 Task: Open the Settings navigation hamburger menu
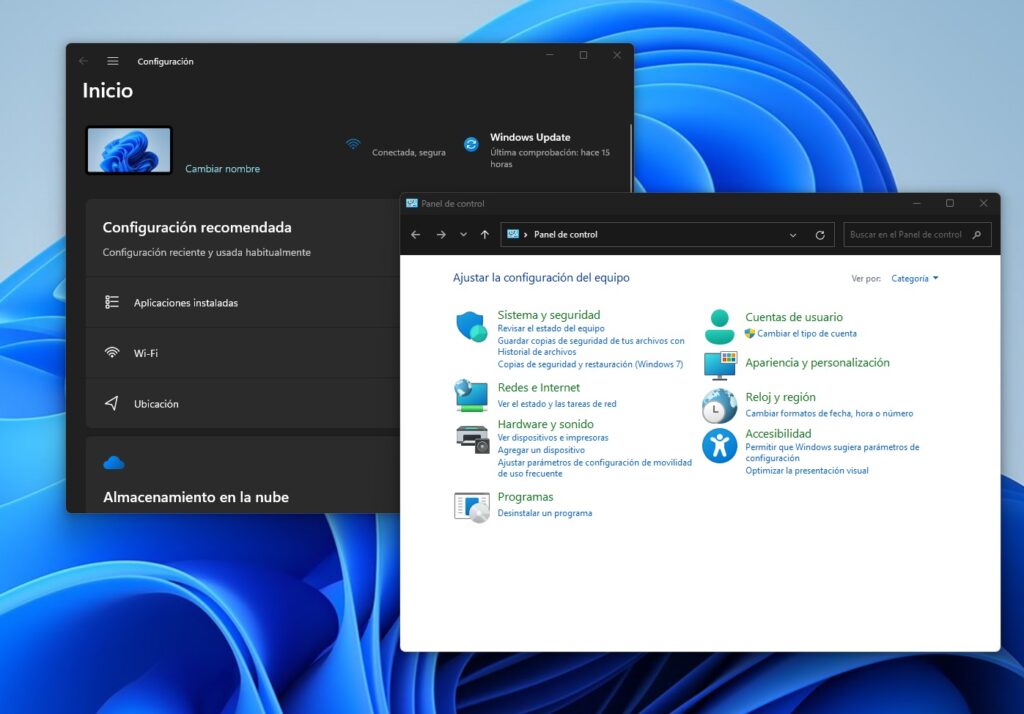pos(112,60)
